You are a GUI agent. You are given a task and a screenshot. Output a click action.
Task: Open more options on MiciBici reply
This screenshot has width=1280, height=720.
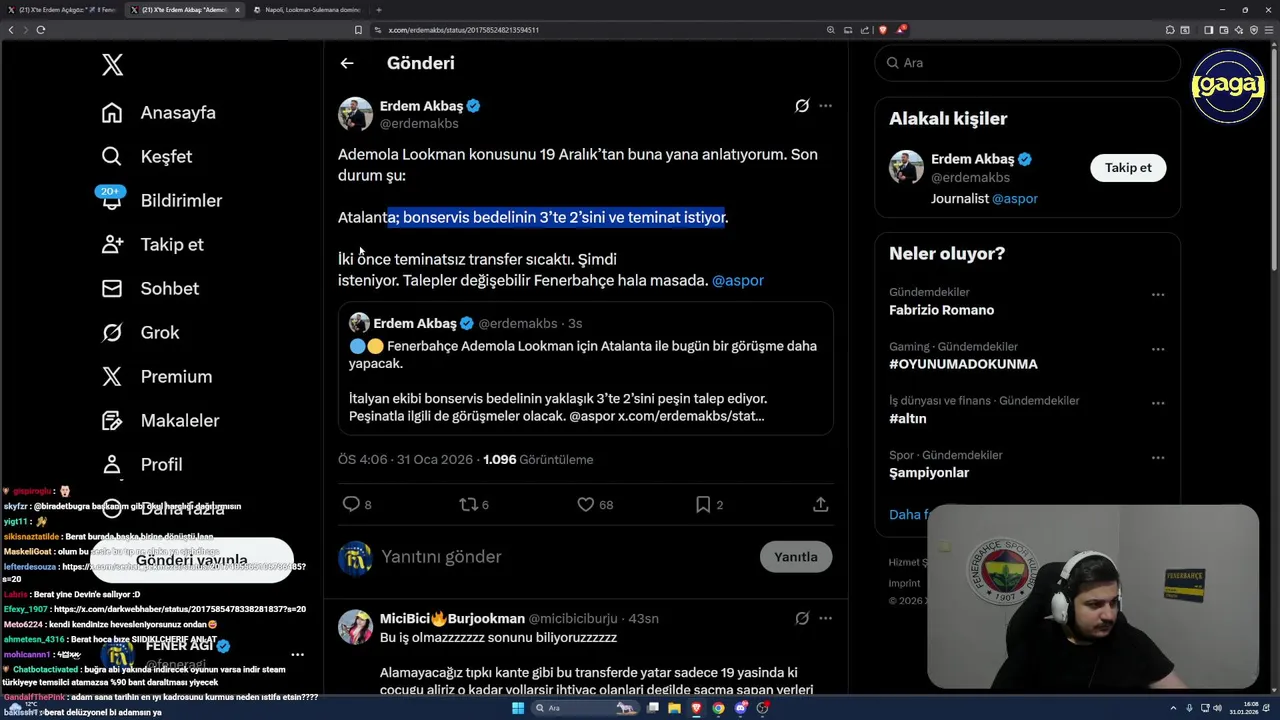click(x=825, y=619)
